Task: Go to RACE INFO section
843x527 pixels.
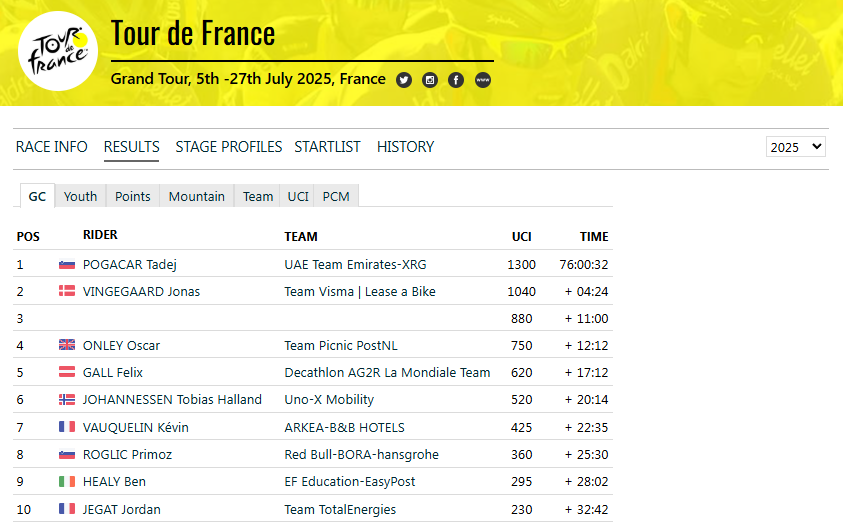Action: [52, 147]
